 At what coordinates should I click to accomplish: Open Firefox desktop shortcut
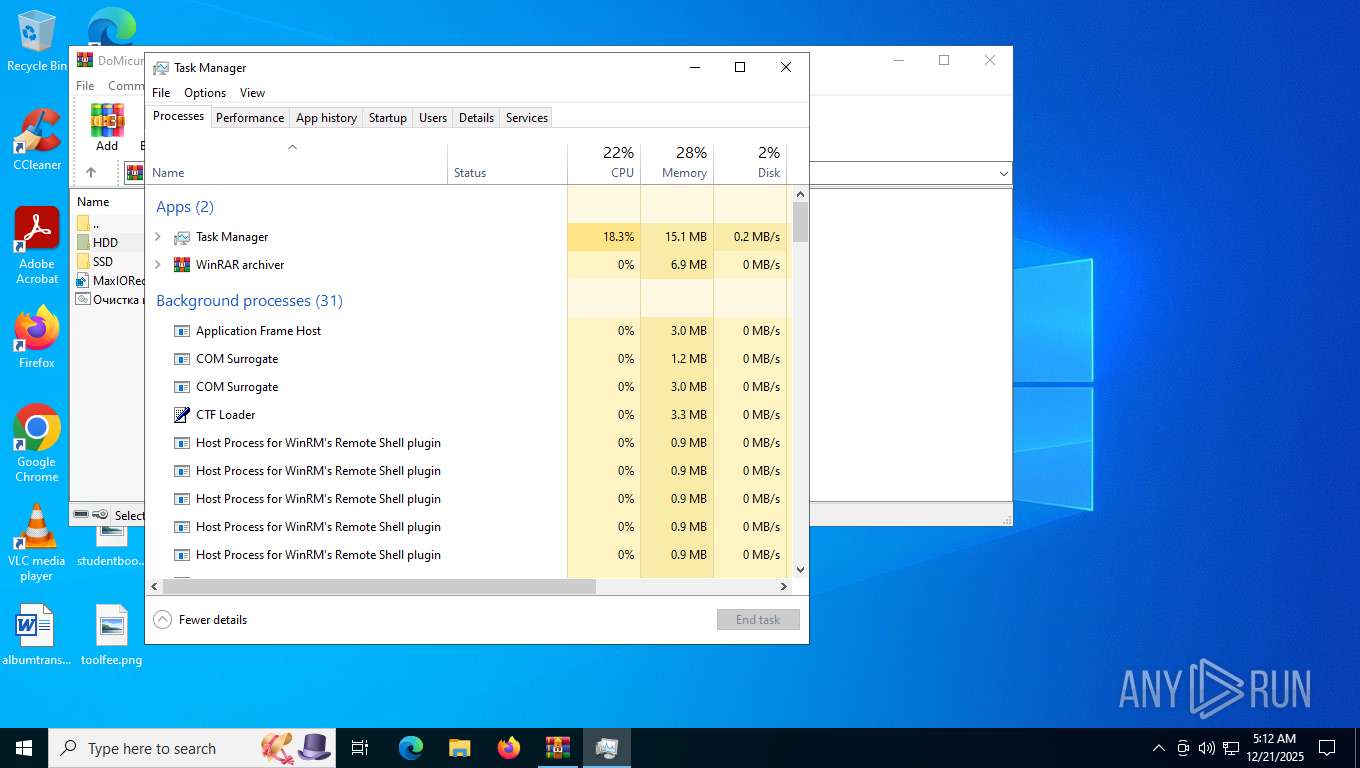click(37, 338)
